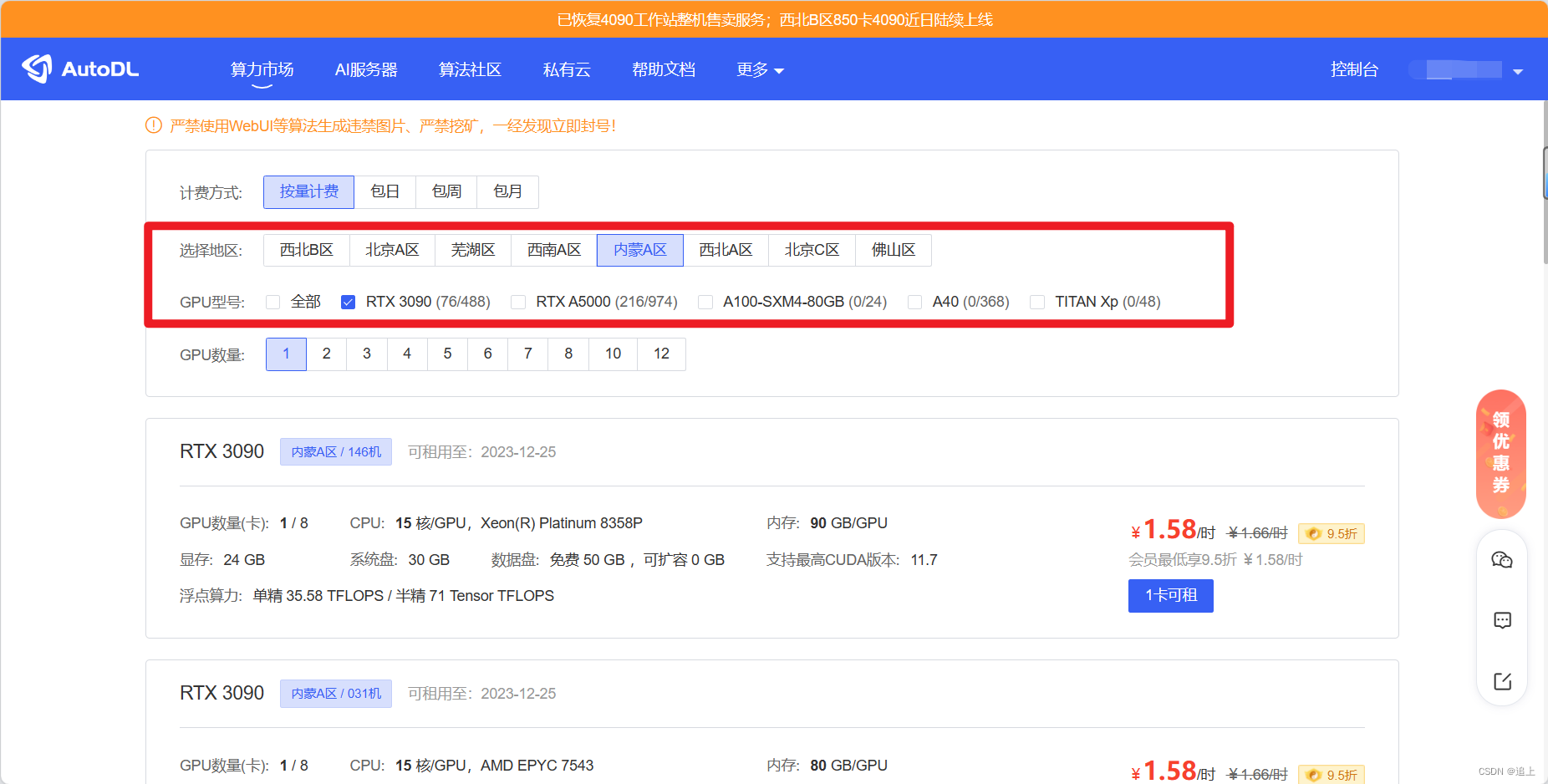1548x784 pixels.
Task: Select 按量计费 billing mode
Action: [x=308, y=191]
